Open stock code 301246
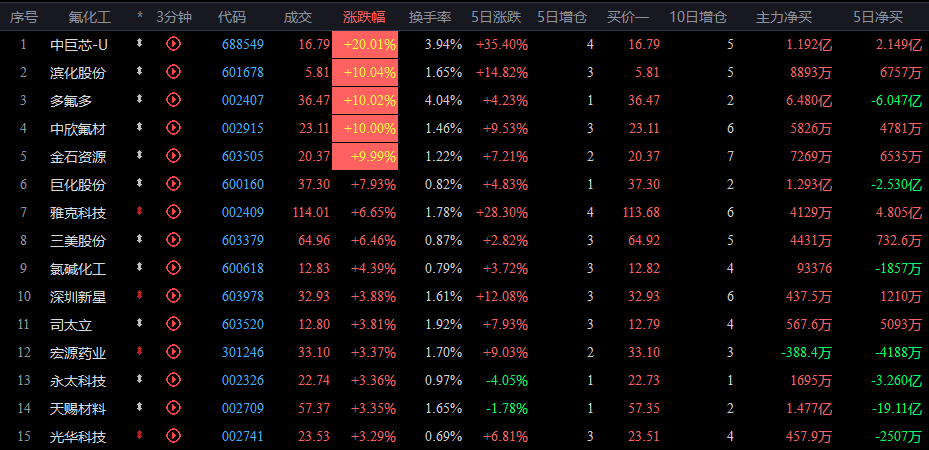Screen dimensions: 929x450 [x=243, y=352]
